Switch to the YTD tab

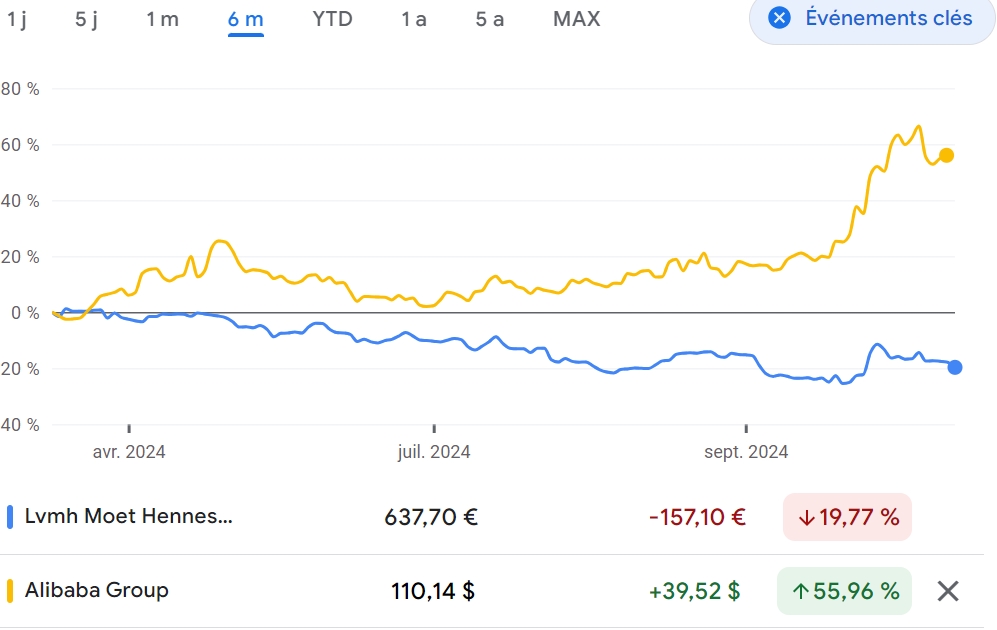(332, 19)
